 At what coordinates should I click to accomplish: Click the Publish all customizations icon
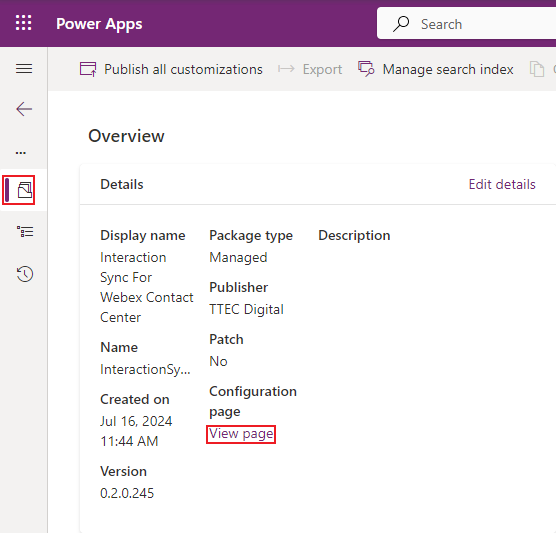click(x=88, y=69)
